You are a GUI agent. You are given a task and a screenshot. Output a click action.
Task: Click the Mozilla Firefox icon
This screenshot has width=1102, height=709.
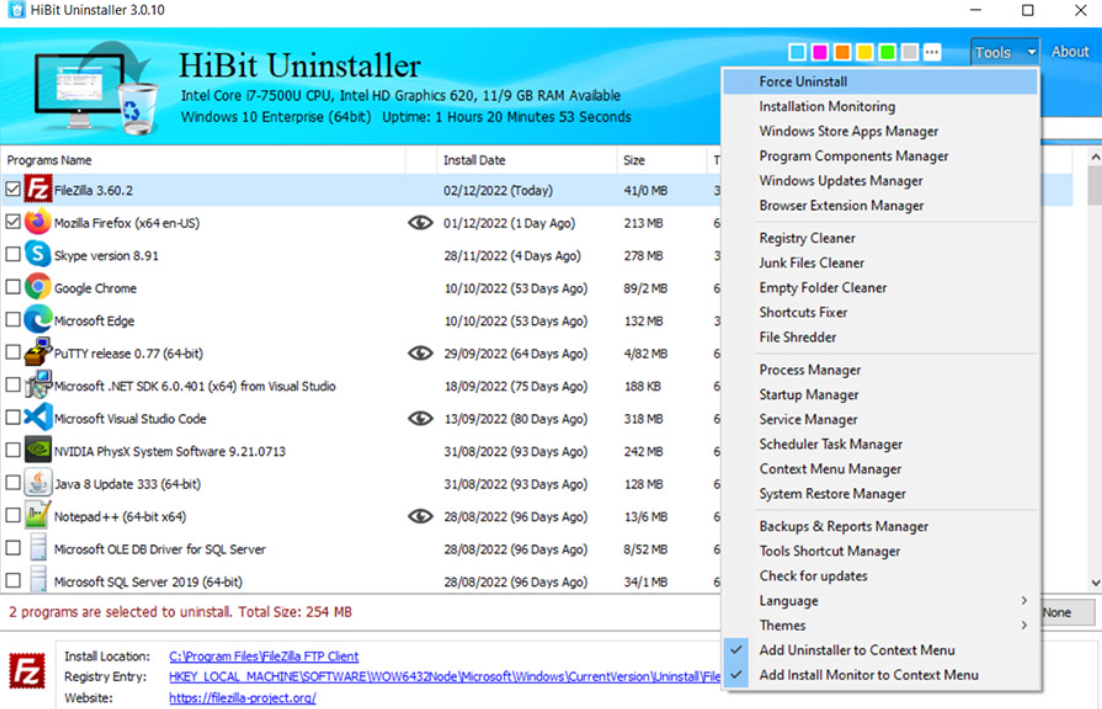click(x=38, y=222)
